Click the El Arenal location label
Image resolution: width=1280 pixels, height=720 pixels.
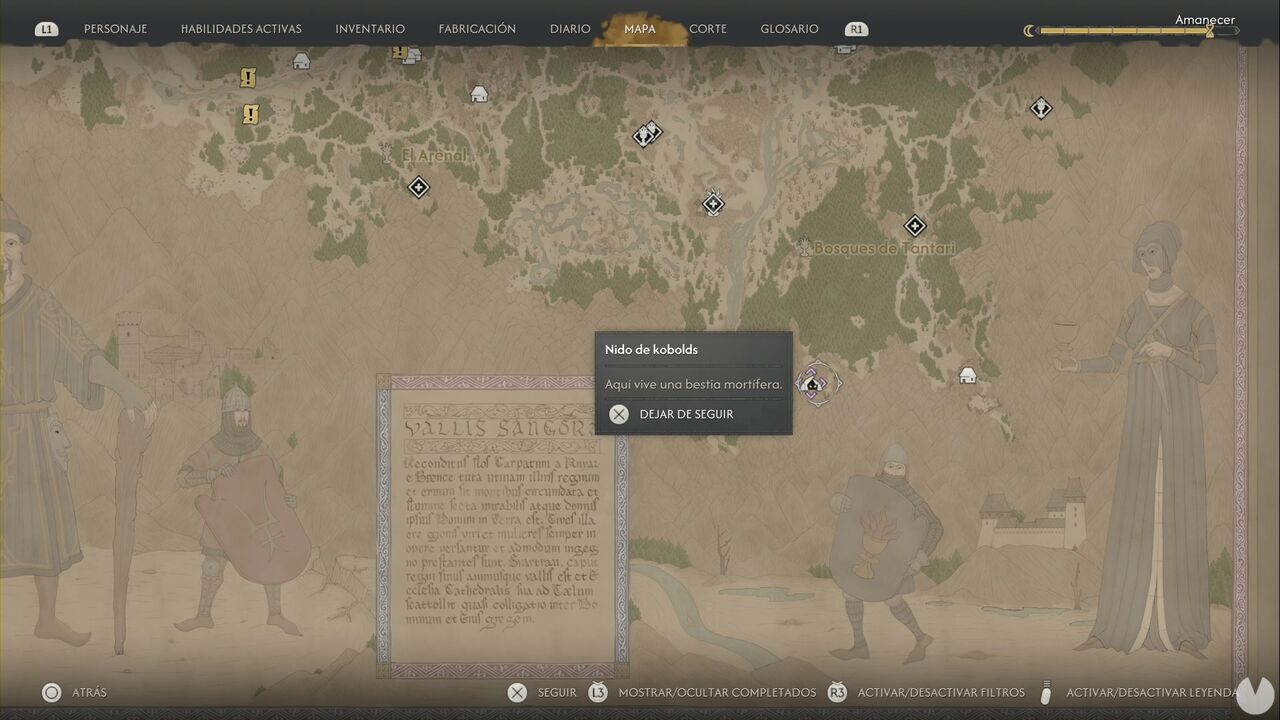click(434, 156)
